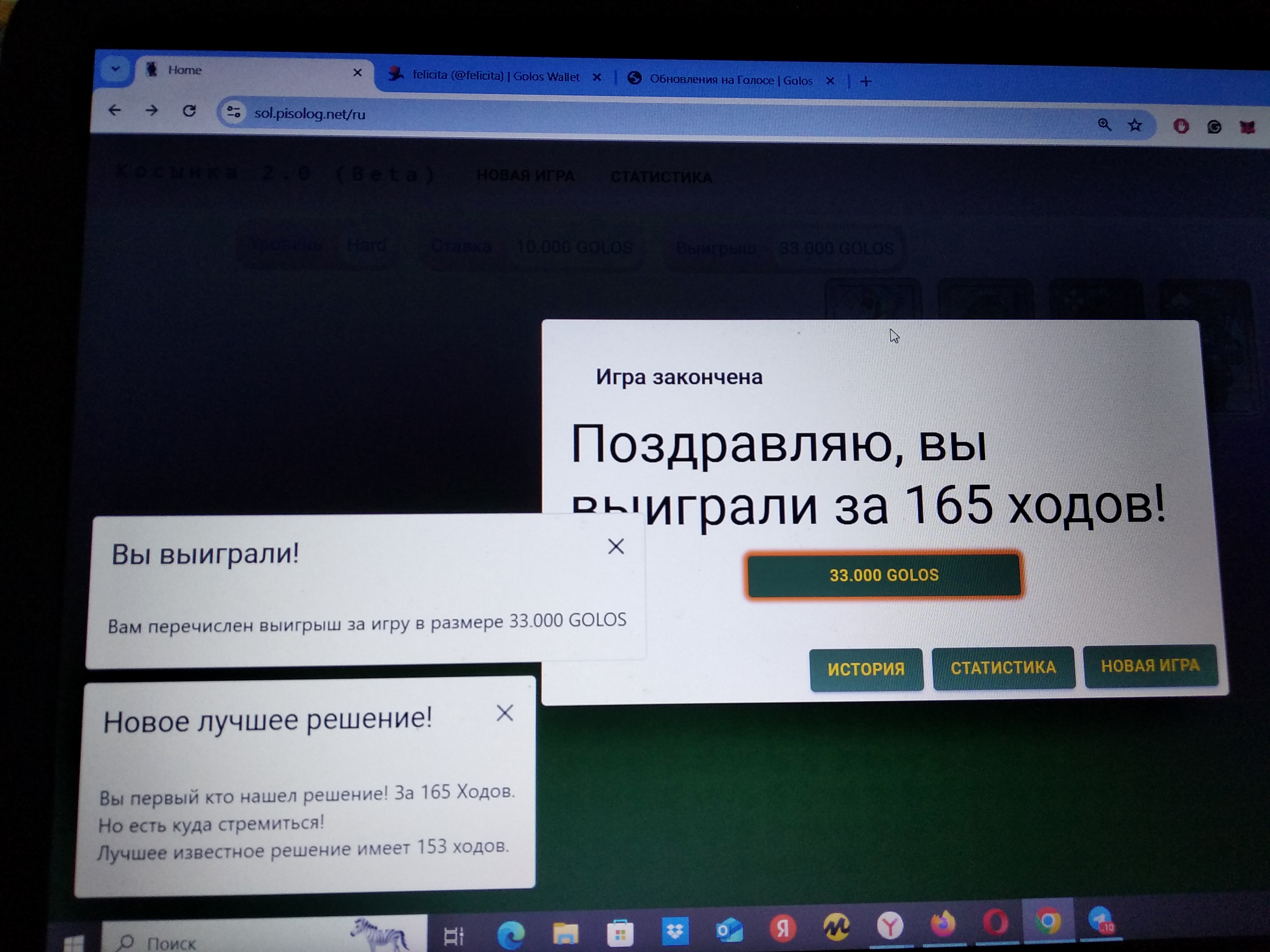1270x952 pixels.
Task: Expand the tab search dropdown chevron
Action: [x=115, y=69]
